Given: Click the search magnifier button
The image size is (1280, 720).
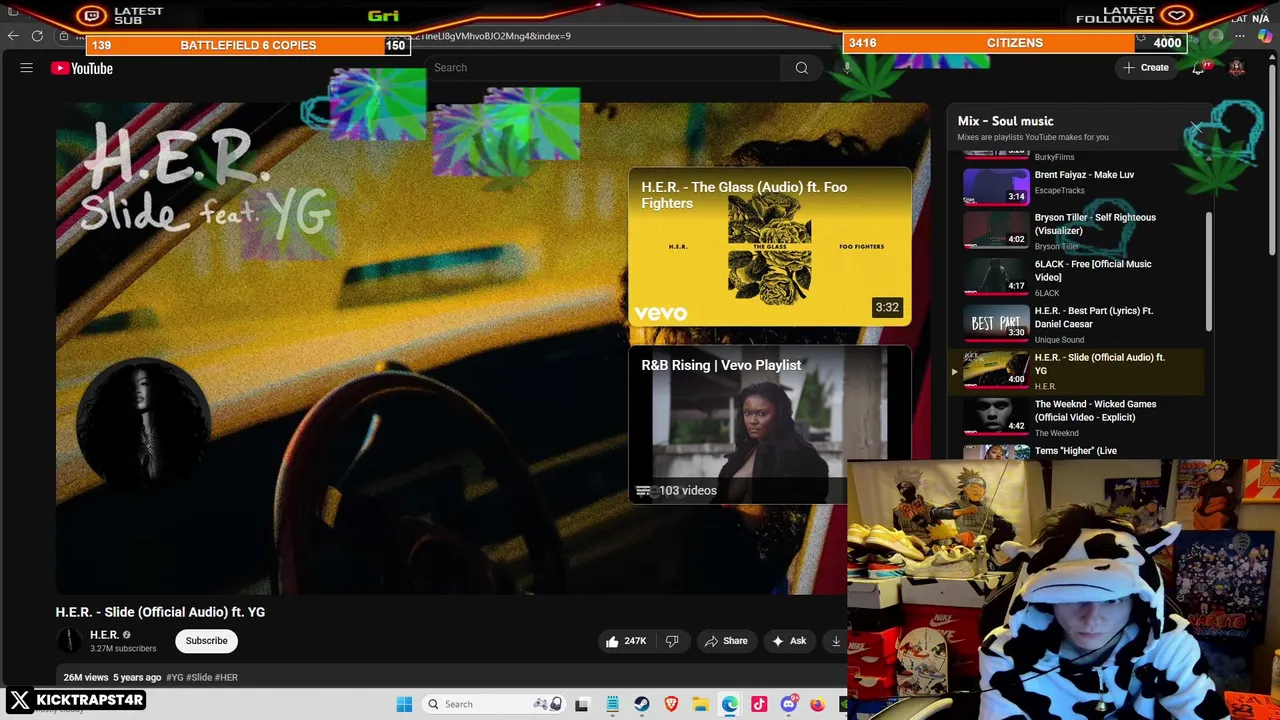Looking at the screenshot, I should 801,68.
